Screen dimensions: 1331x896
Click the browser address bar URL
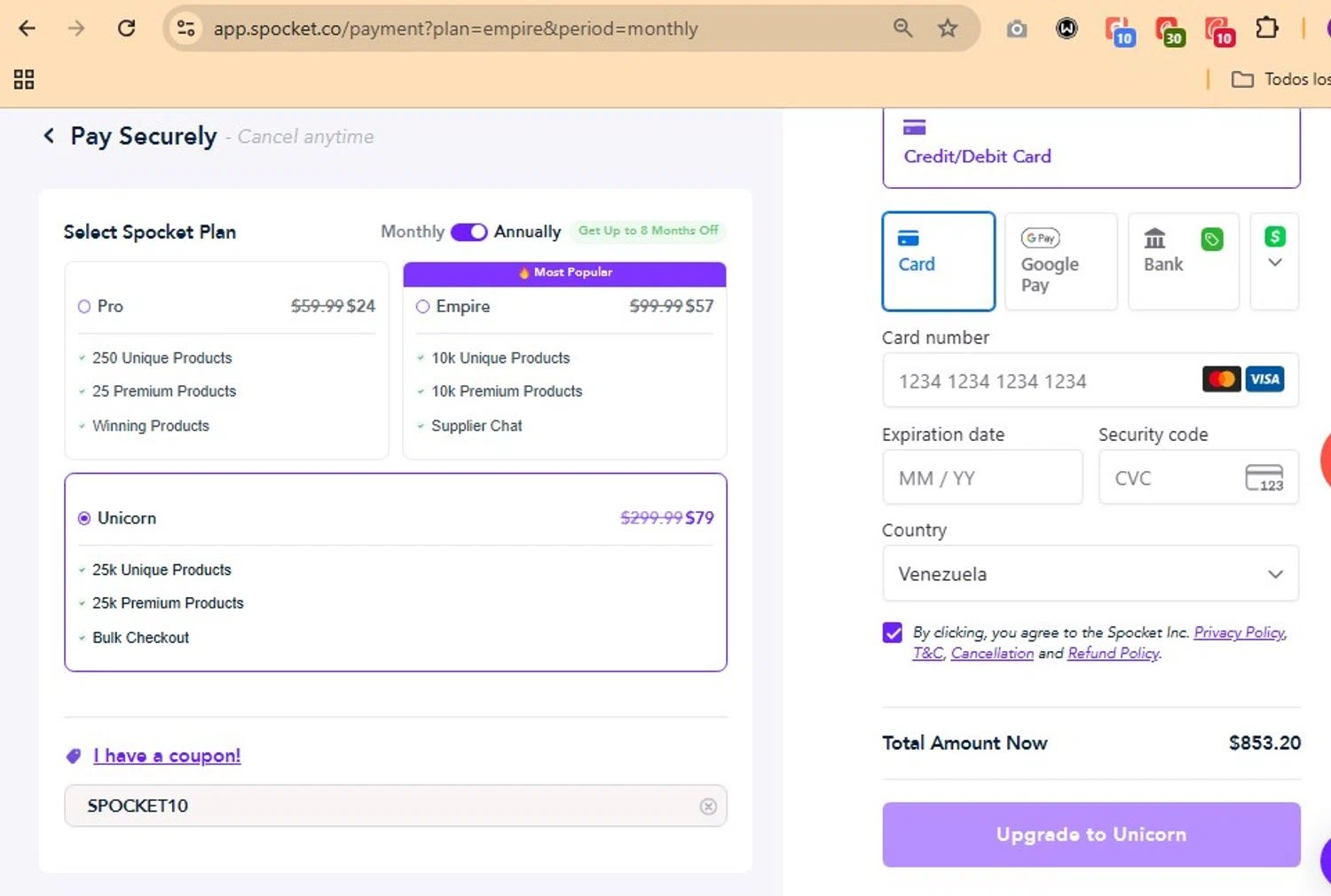(455, 28)
